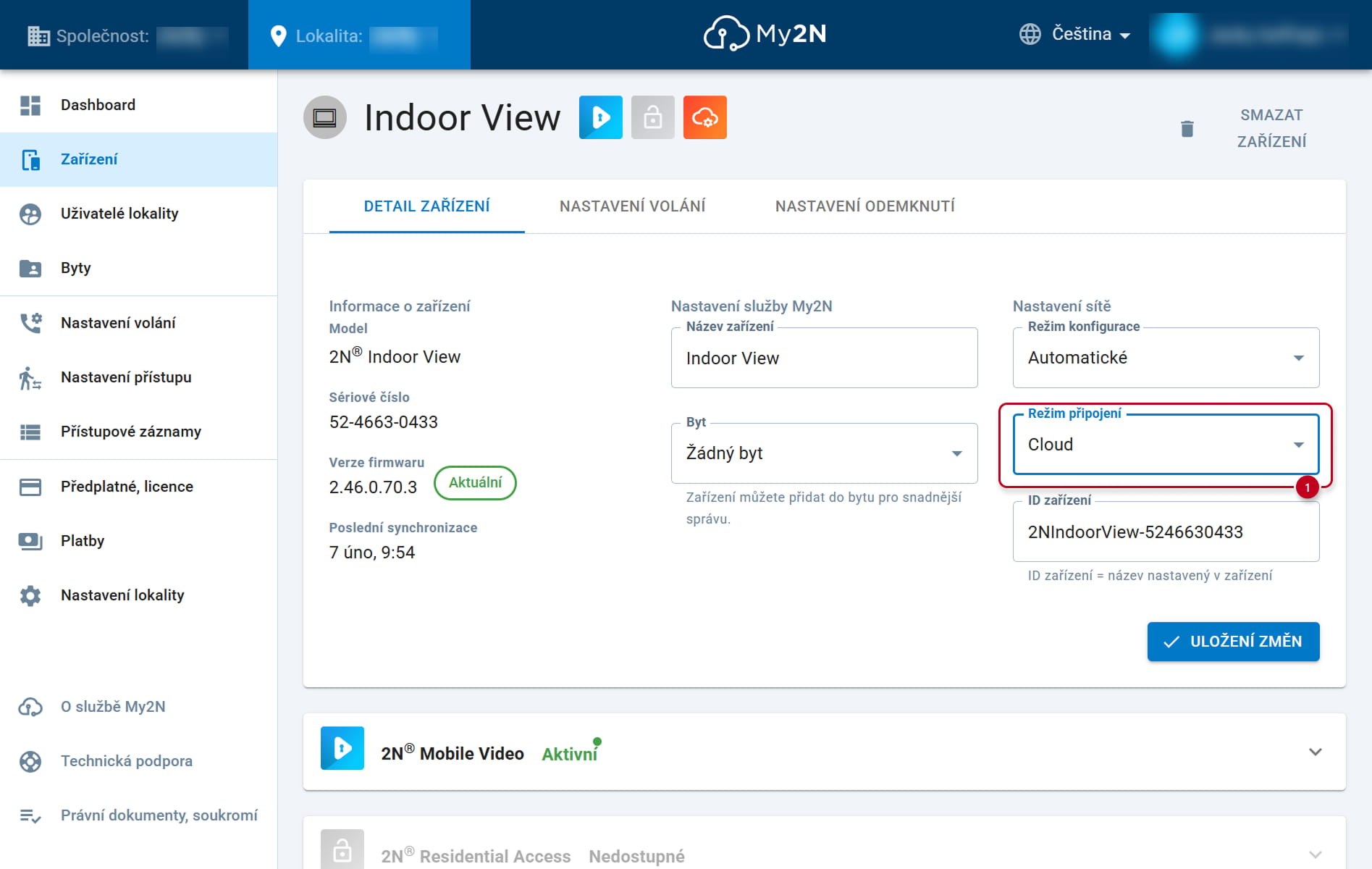1372x869 pixels.
Task: Click the grey lock Residential Access header icon
Action: click(653, 117)
